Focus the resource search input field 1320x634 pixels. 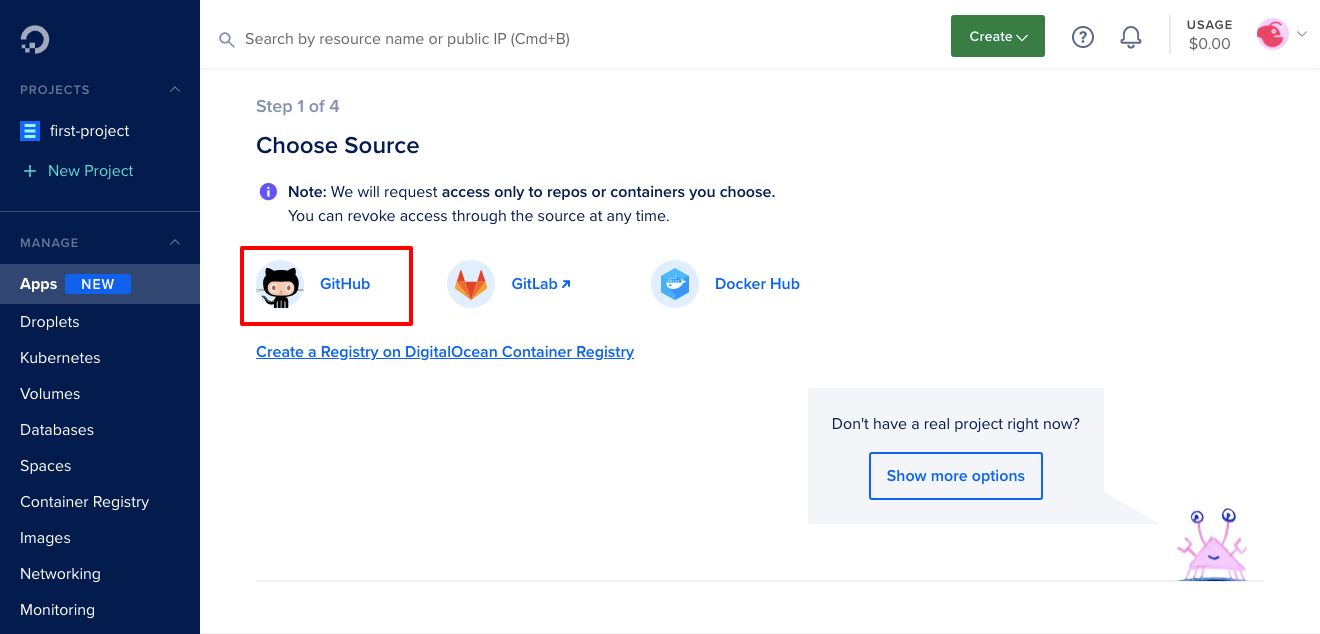click(500, 39)
